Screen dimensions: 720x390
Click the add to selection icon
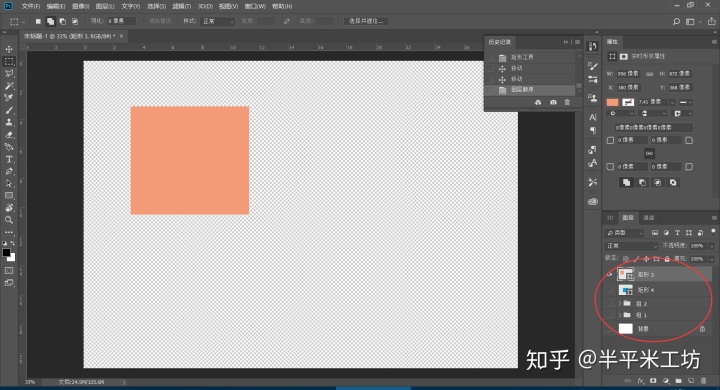[50, 21]
